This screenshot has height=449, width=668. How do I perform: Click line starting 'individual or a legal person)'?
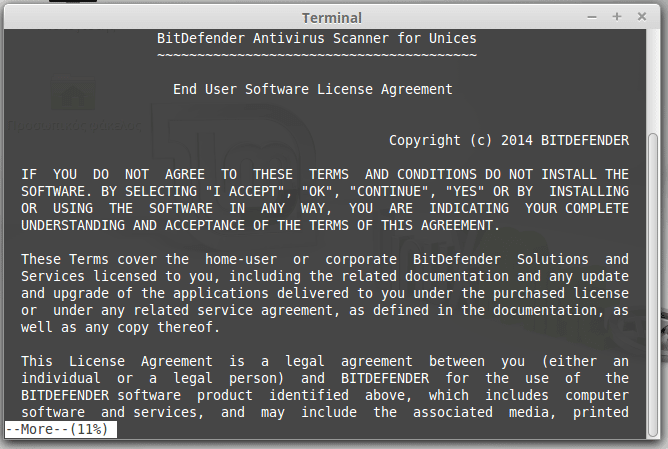325,379
